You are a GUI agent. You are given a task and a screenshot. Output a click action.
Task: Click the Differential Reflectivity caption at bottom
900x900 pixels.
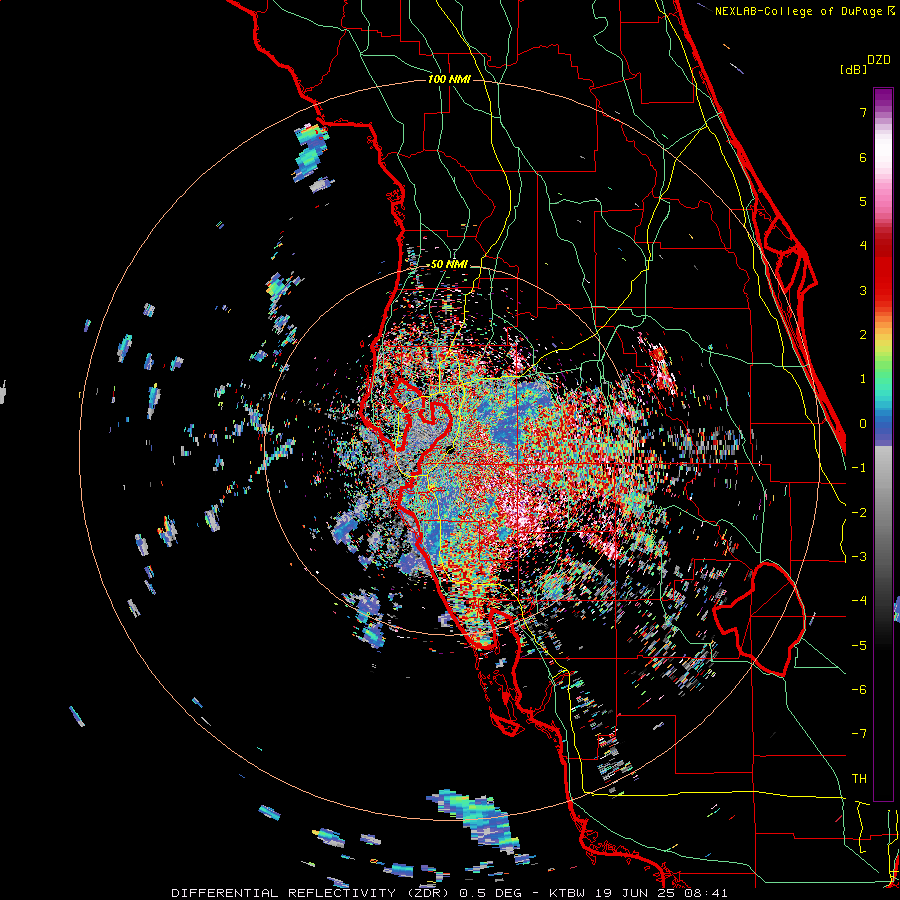pos(449,893)
